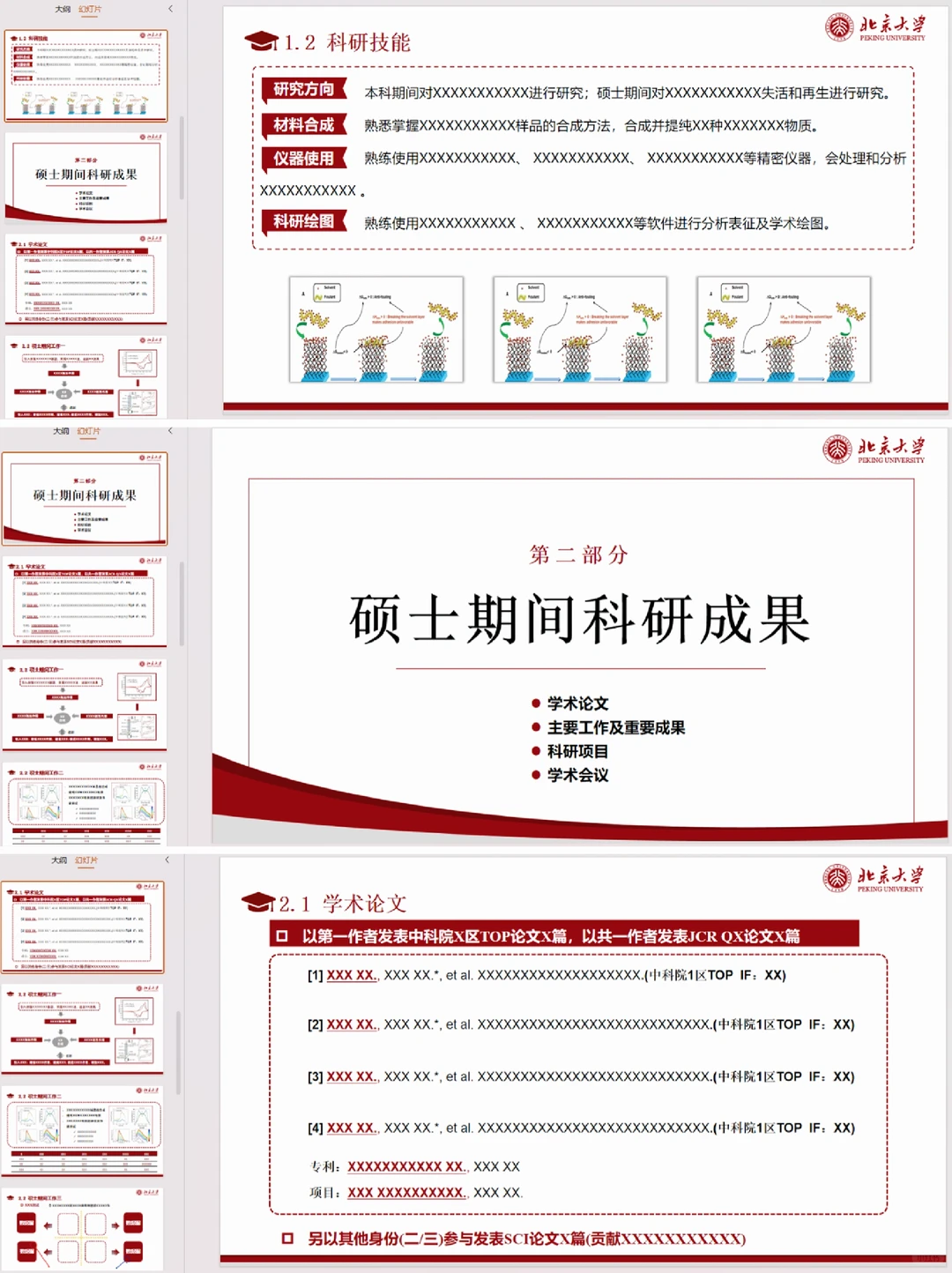The height and width of the screenshot is (1273, 952).
Task: Click the "科研绘图" ribbon label
Action: coord(302,219)
